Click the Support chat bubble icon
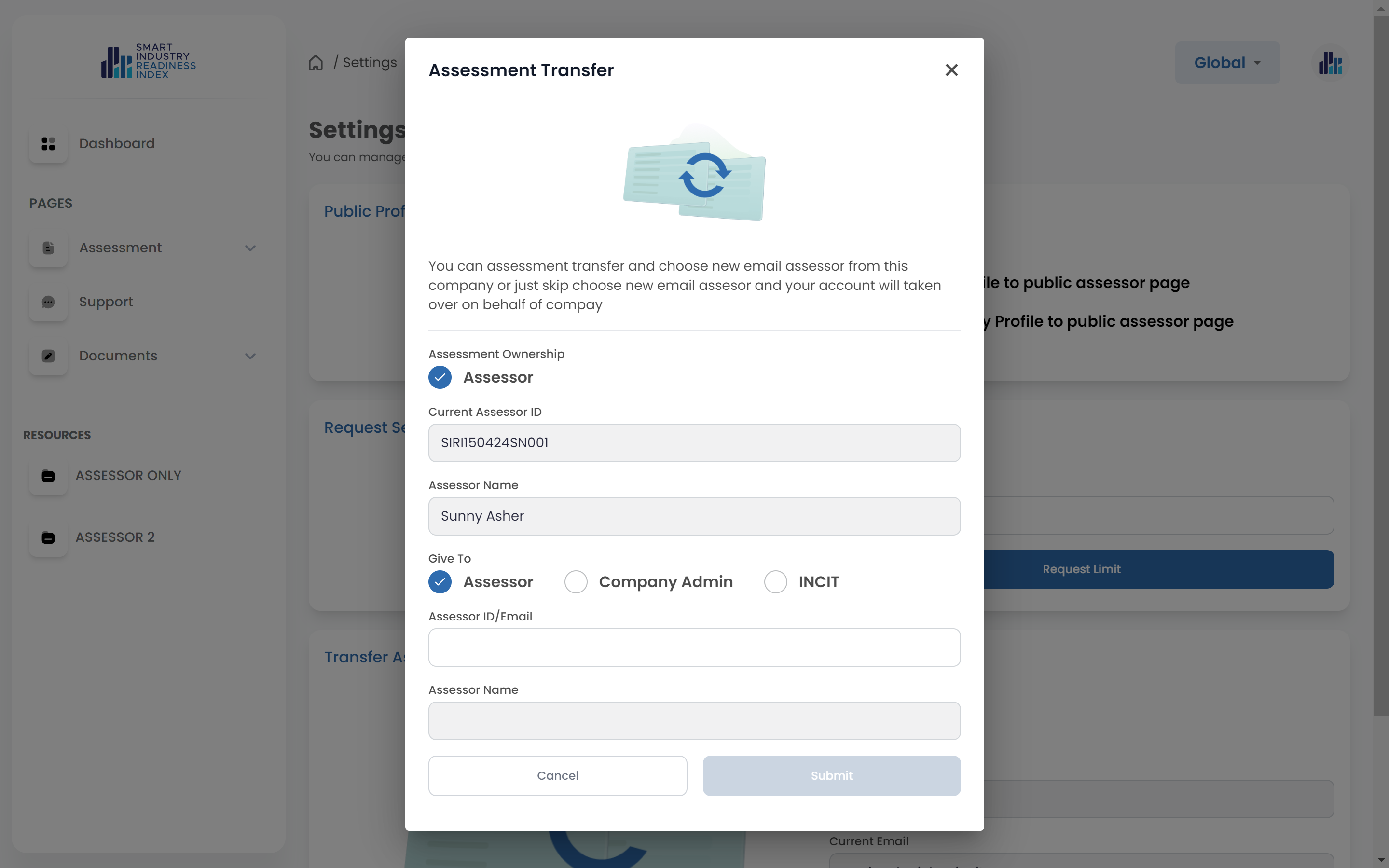The width and height of the screenshot is (1389, 868). click(48, 302)
